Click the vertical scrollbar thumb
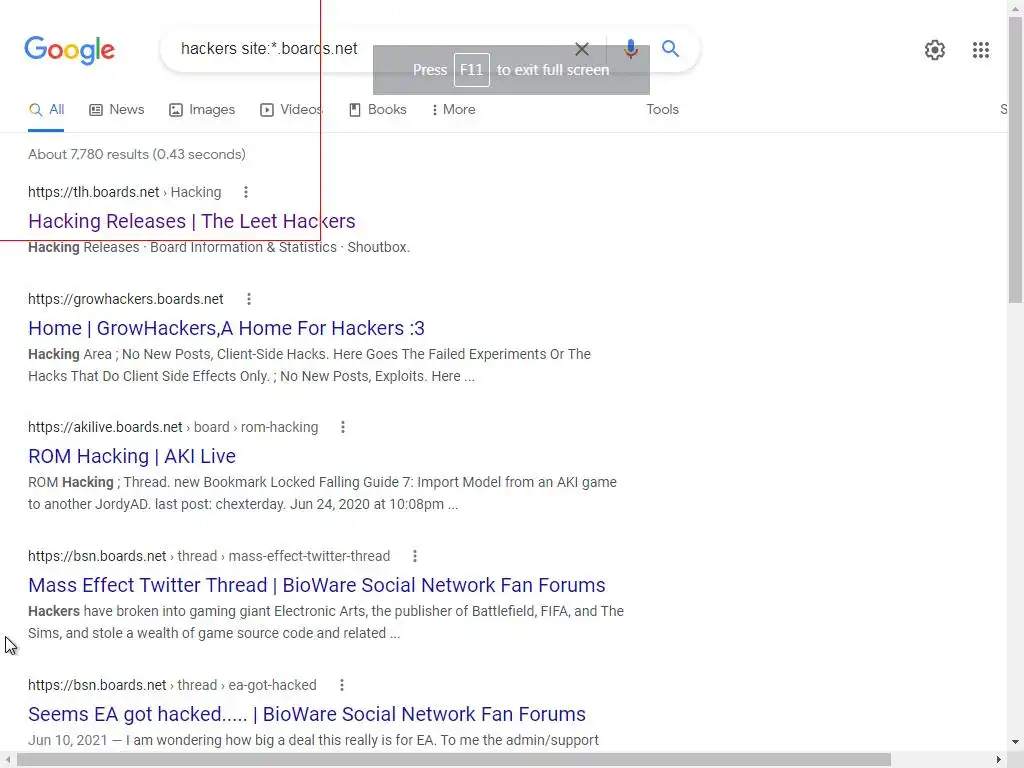The width and height of the screenshot is (1024, 768). [x=1016, y=160]
